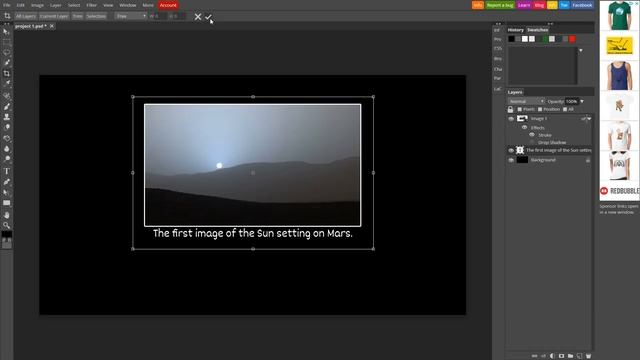Screen dimensions: 640x360
Task: Click the add layer mask icon
Action: coord(561,356)
